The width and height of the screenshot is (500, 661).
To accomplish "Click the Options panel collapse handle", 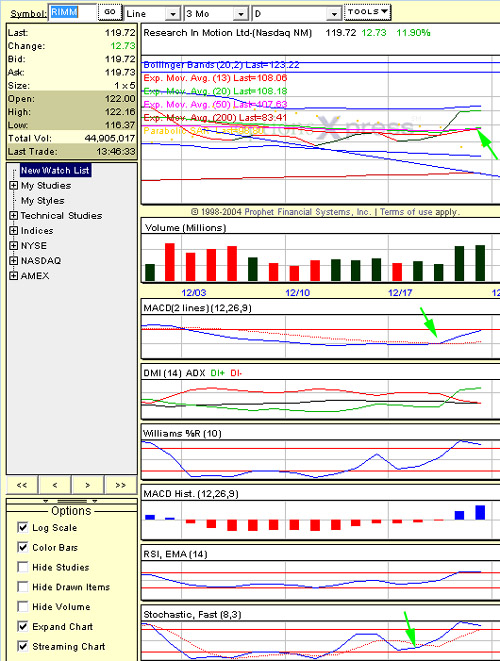I will [71, 501].
